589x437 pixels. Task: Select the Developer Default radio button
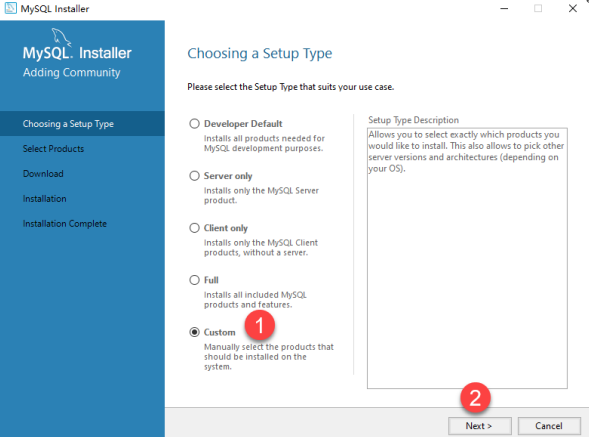tap(194, 124)
